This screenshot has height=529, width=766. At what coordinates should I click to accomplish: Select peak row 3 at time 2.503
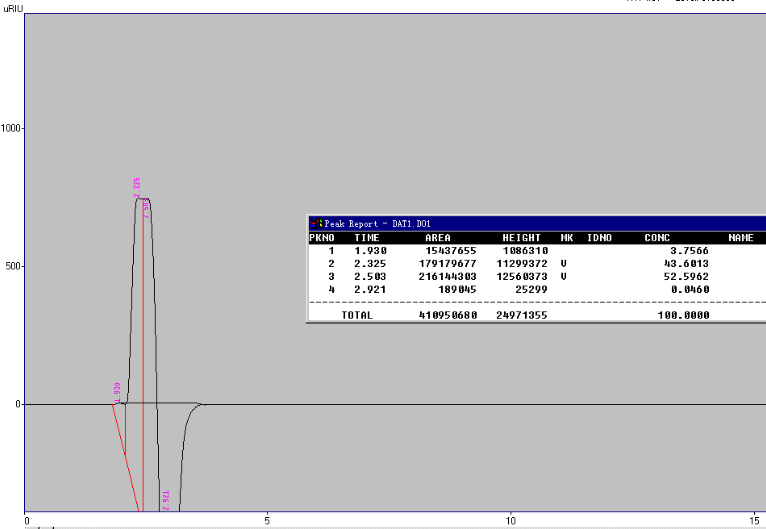(x=537, y=276)
